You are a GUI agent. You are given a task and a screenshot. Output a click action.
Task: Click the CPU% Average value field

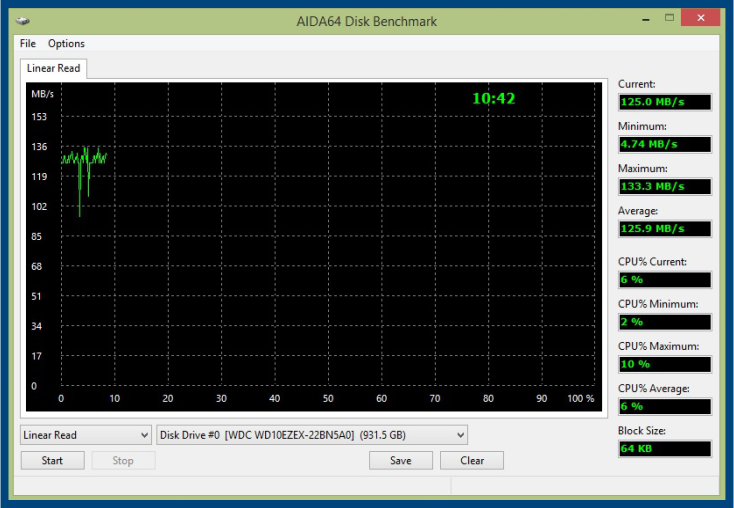pos(665,406)
